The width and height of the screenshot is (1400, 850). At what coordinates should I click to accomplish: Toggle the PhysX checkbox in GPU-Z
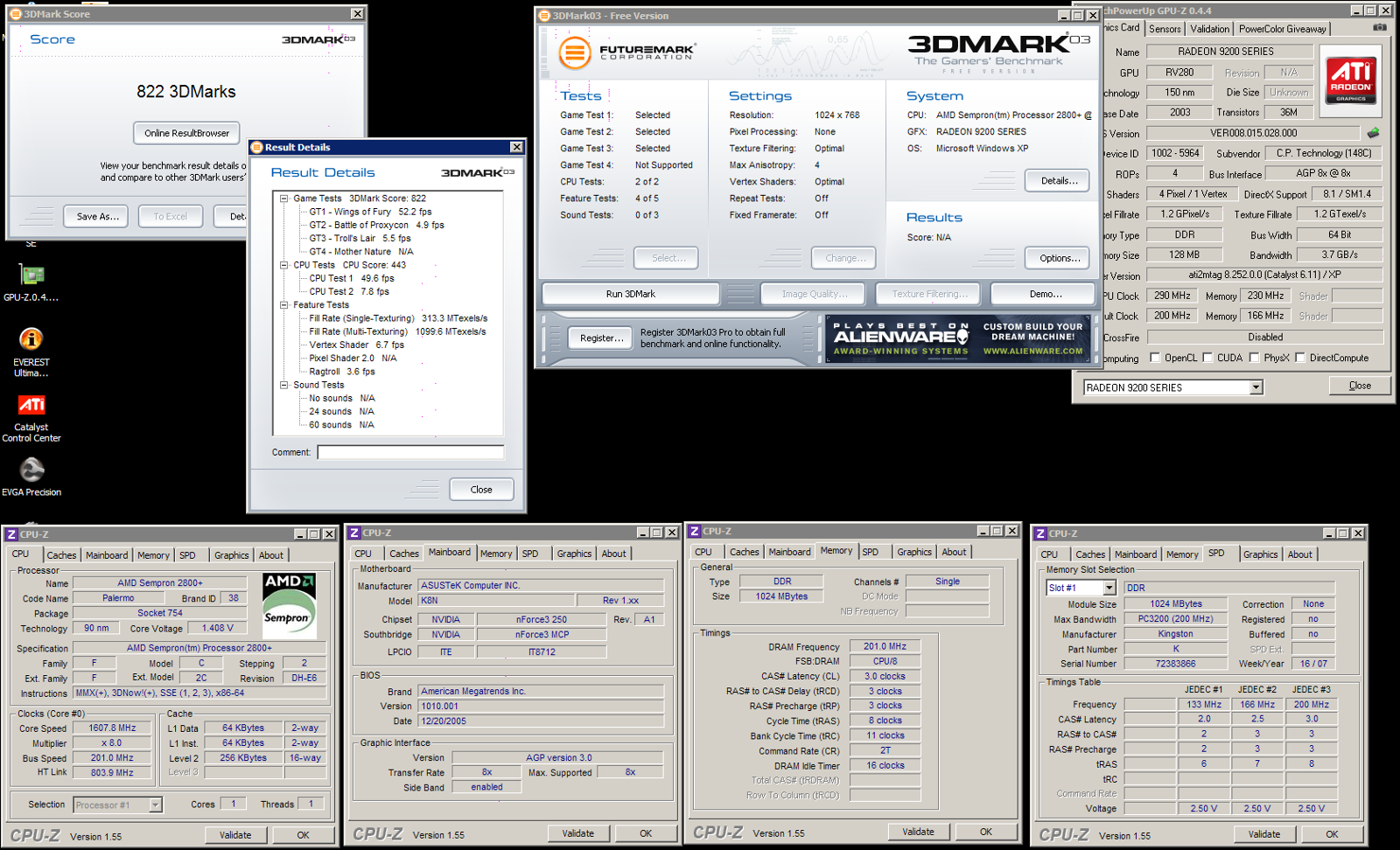point(1254,358)
